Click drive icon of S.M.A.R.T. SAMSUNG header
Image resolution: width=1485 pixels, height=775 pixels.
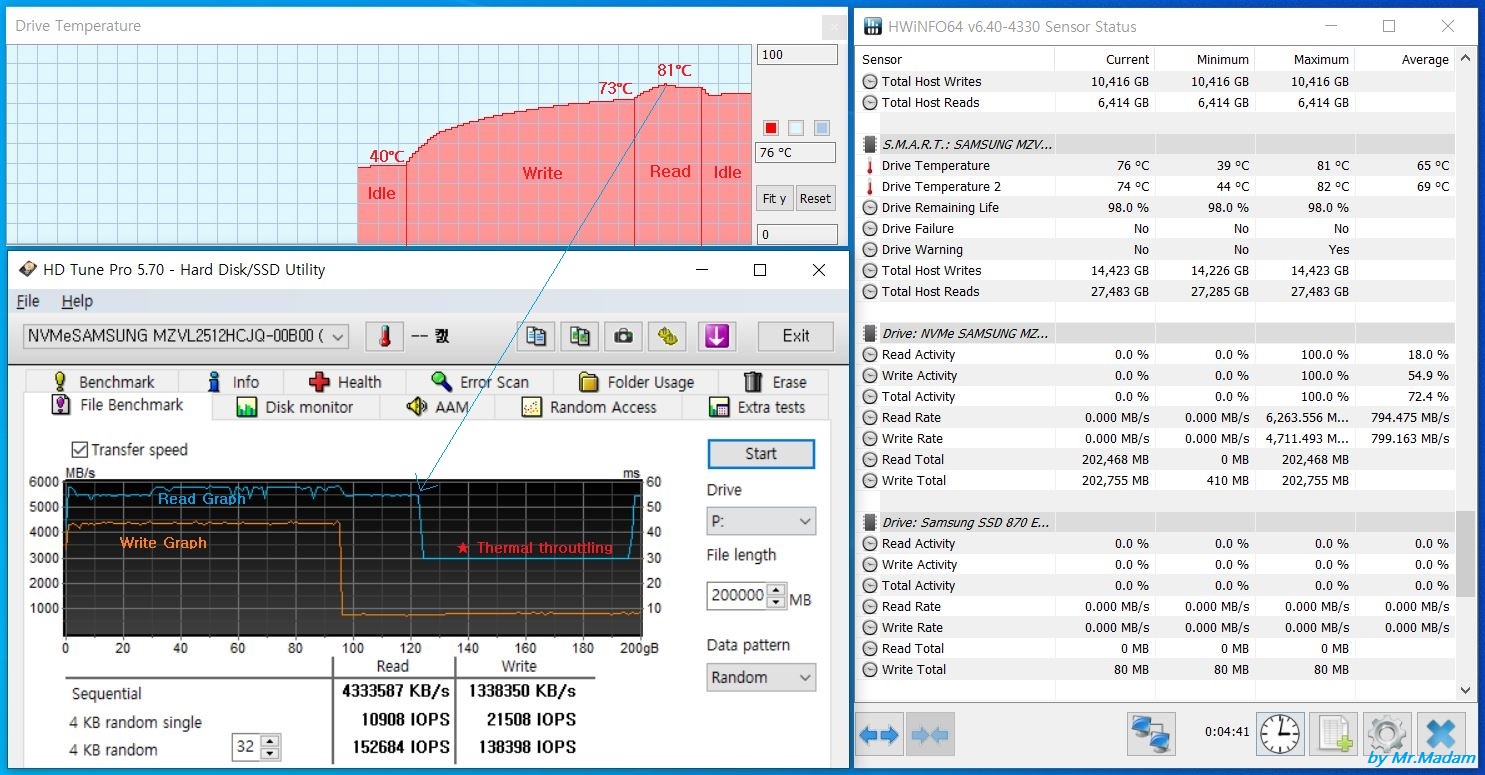(x=870, y=145)
